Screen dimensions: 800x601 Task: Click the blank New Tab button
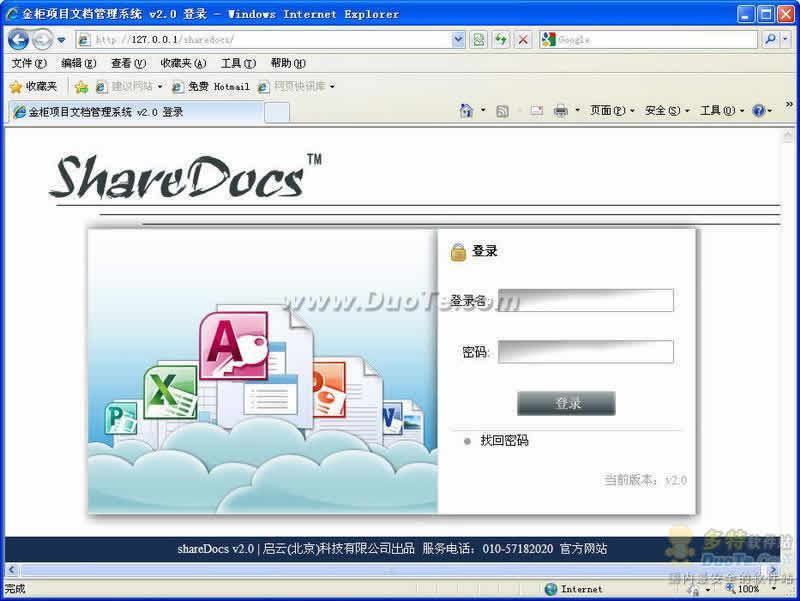277,112
